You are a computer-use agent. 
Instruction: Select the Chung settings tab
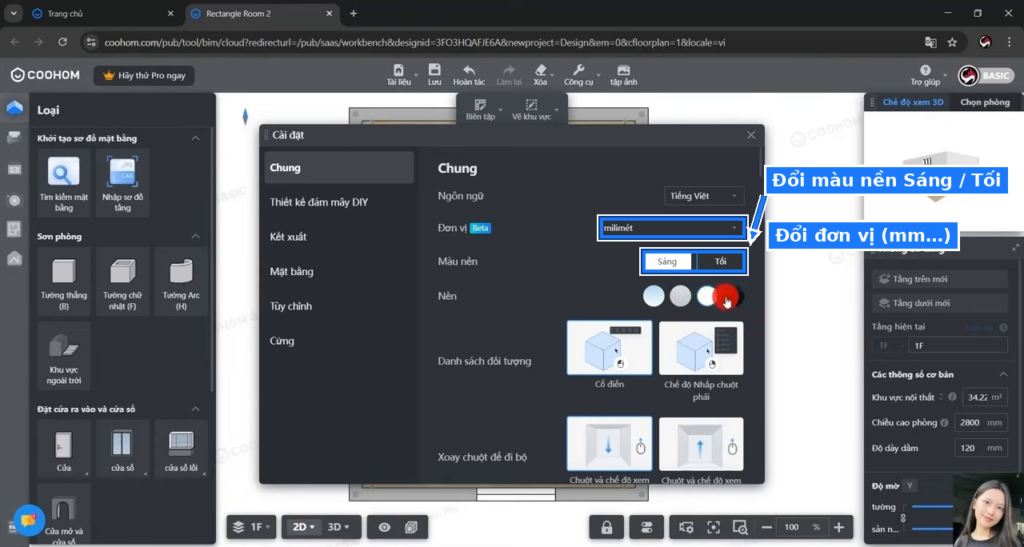[339, 168]
